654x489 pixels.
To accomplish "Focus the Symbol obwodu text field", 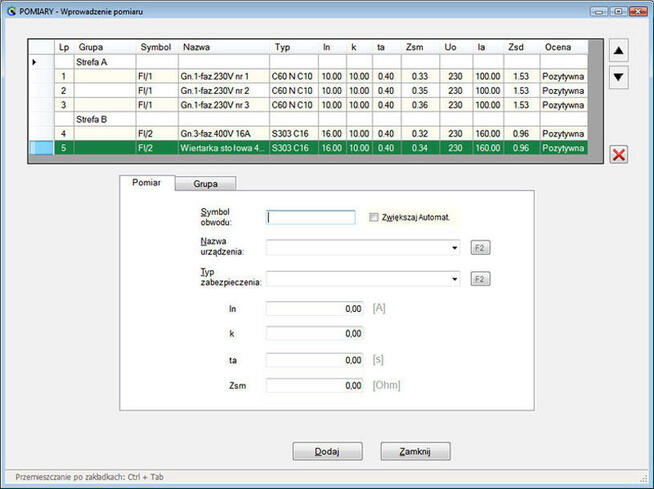I will click(x=311, y=217).
